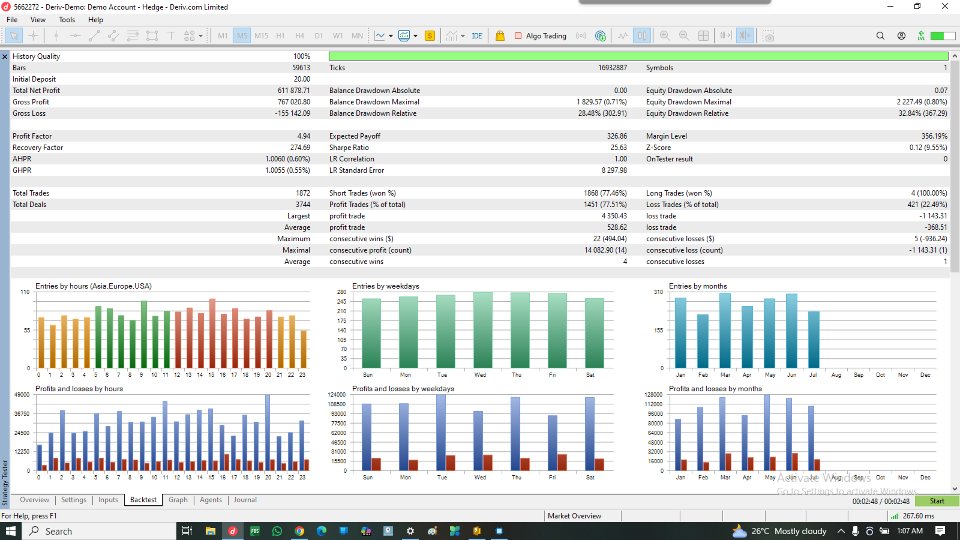Switch to M5 timeframe
This screenshot has height=540, width=960.
point(242,36)
